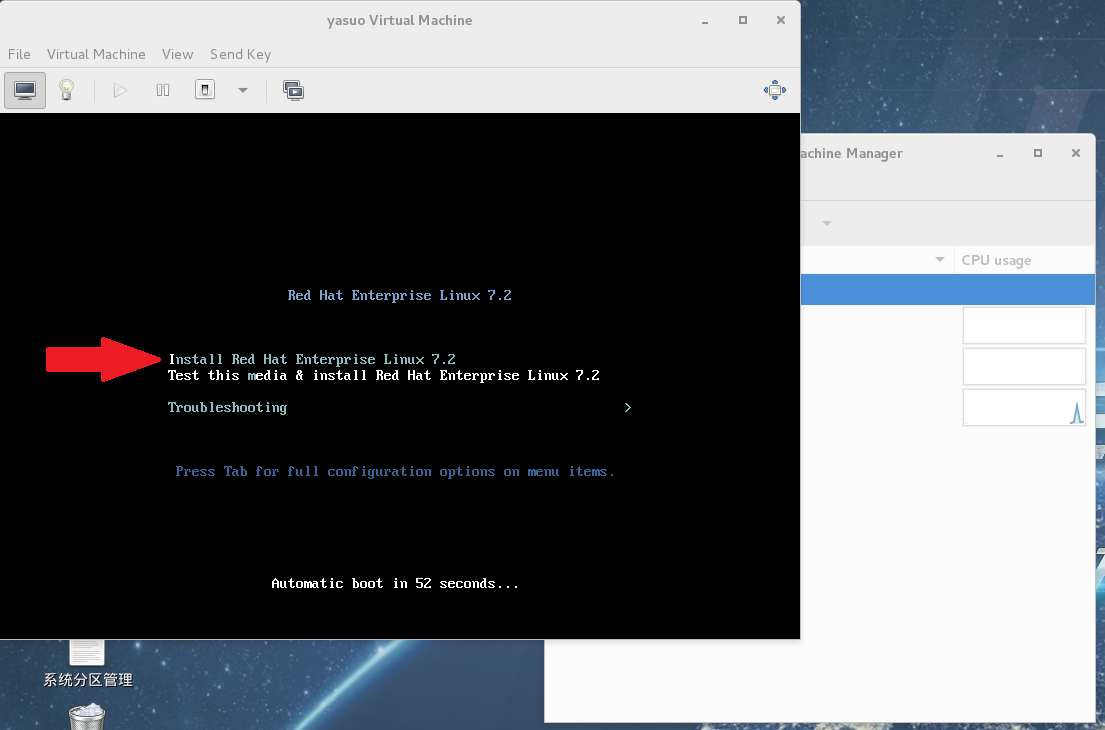1105x730 pixels.
Task: Manage VM snapshots icon
Action: [293, 90]
